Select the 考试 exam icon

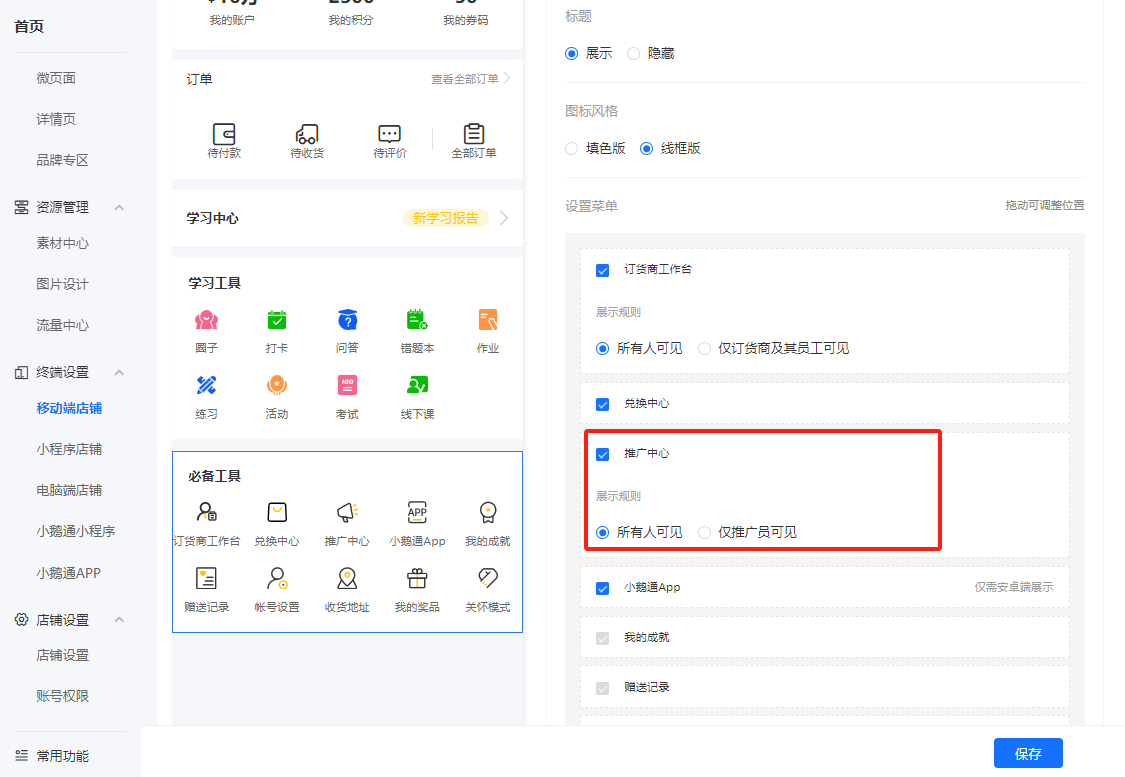point(347,385)
